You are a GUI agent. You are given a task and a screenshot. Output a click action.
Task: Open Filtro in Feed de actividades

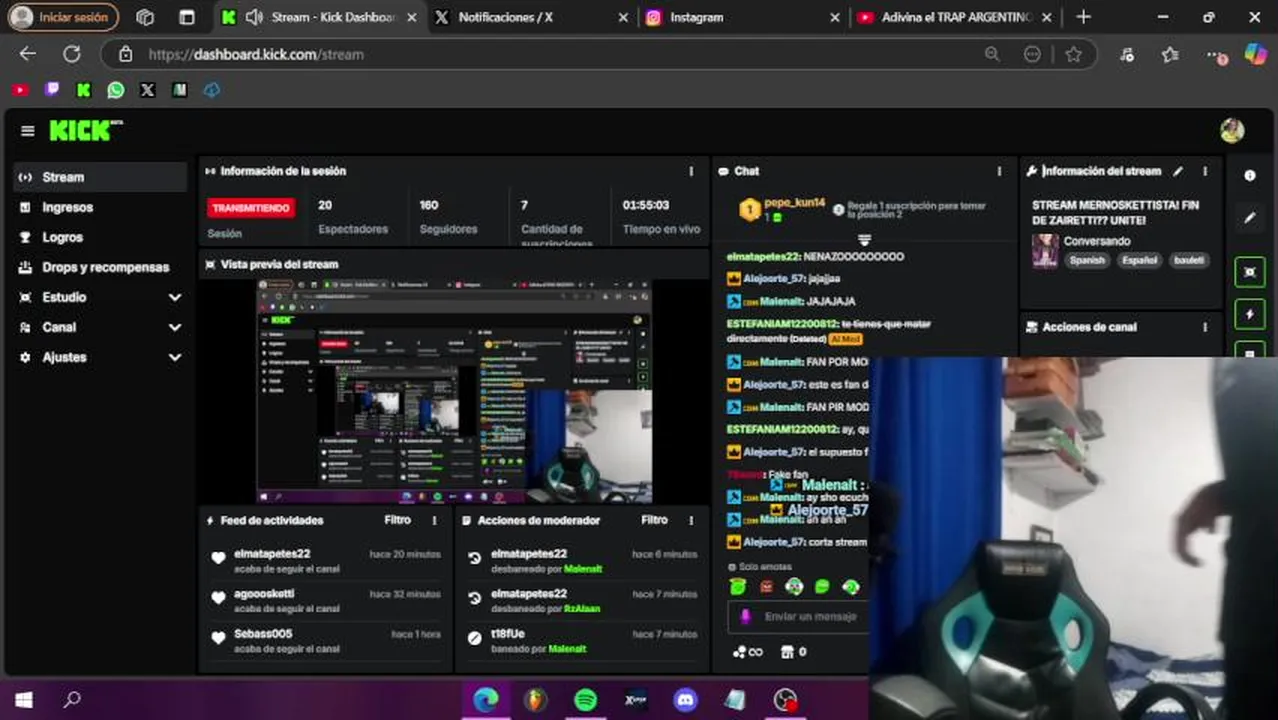pos(397,520)
